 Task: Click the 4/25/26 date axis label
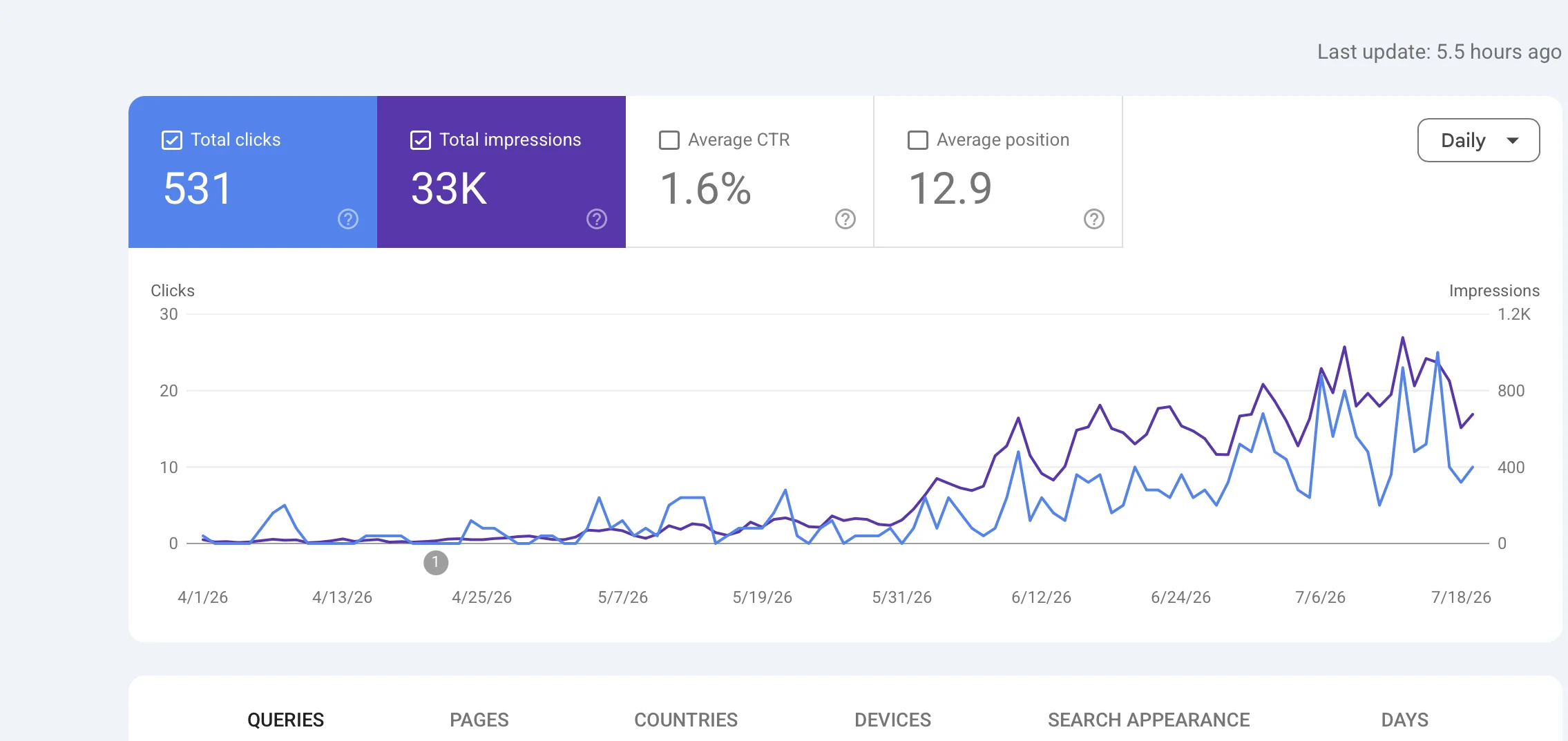(481, 597)
